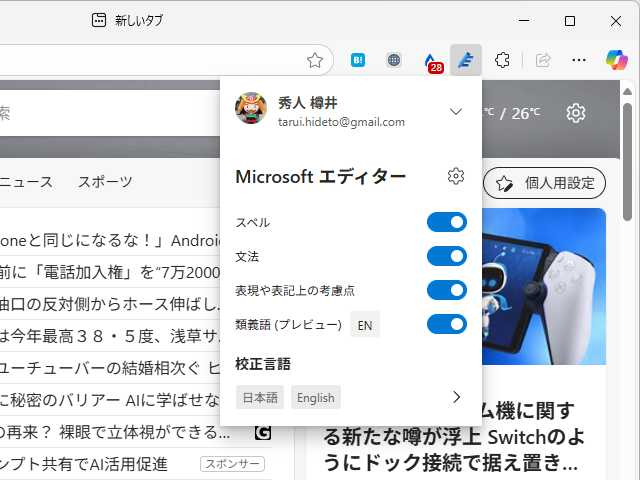Click the page vertical scrollbar
Image resolution: width=640 pixels, height=480 pixels.
click(x=627, y=160)
